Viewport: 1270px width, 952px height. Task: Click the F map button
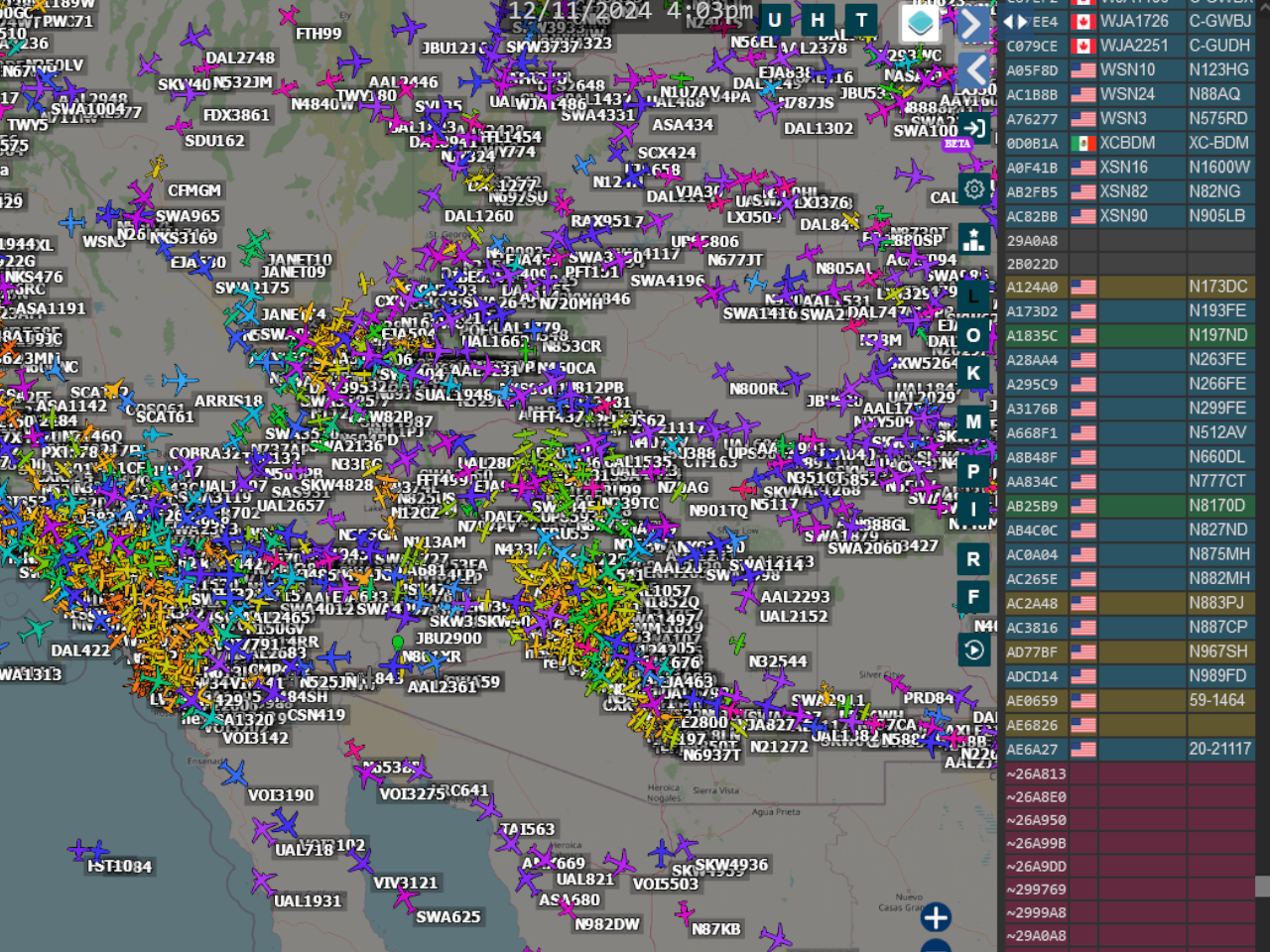coord(973,597)
